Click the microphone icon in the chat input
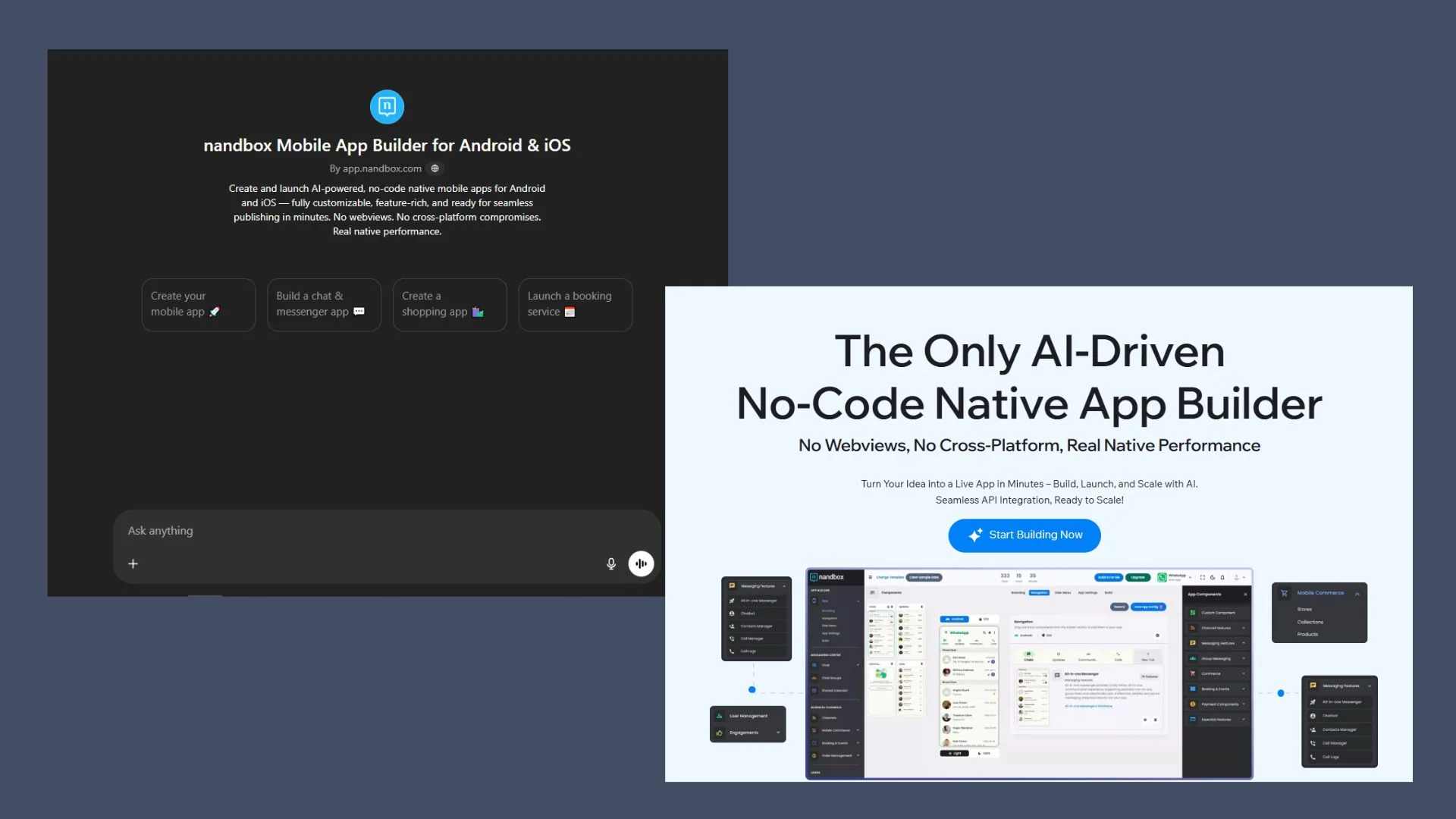 610,563
